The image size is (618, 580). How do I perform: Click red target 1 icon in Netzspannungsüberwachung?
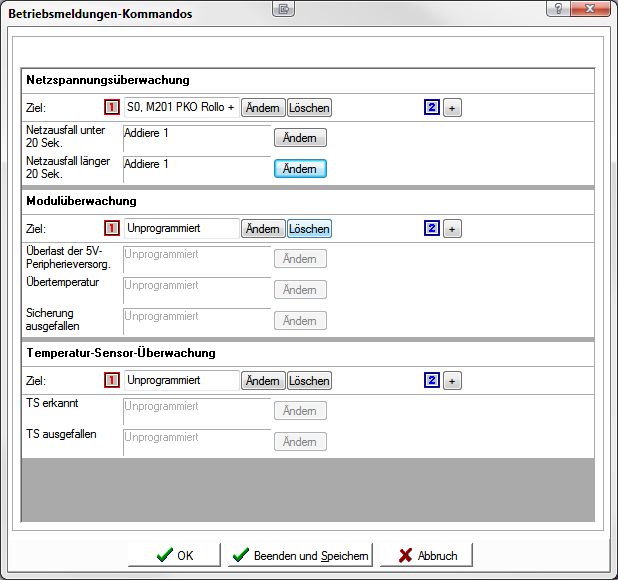(x=112, y=107)
